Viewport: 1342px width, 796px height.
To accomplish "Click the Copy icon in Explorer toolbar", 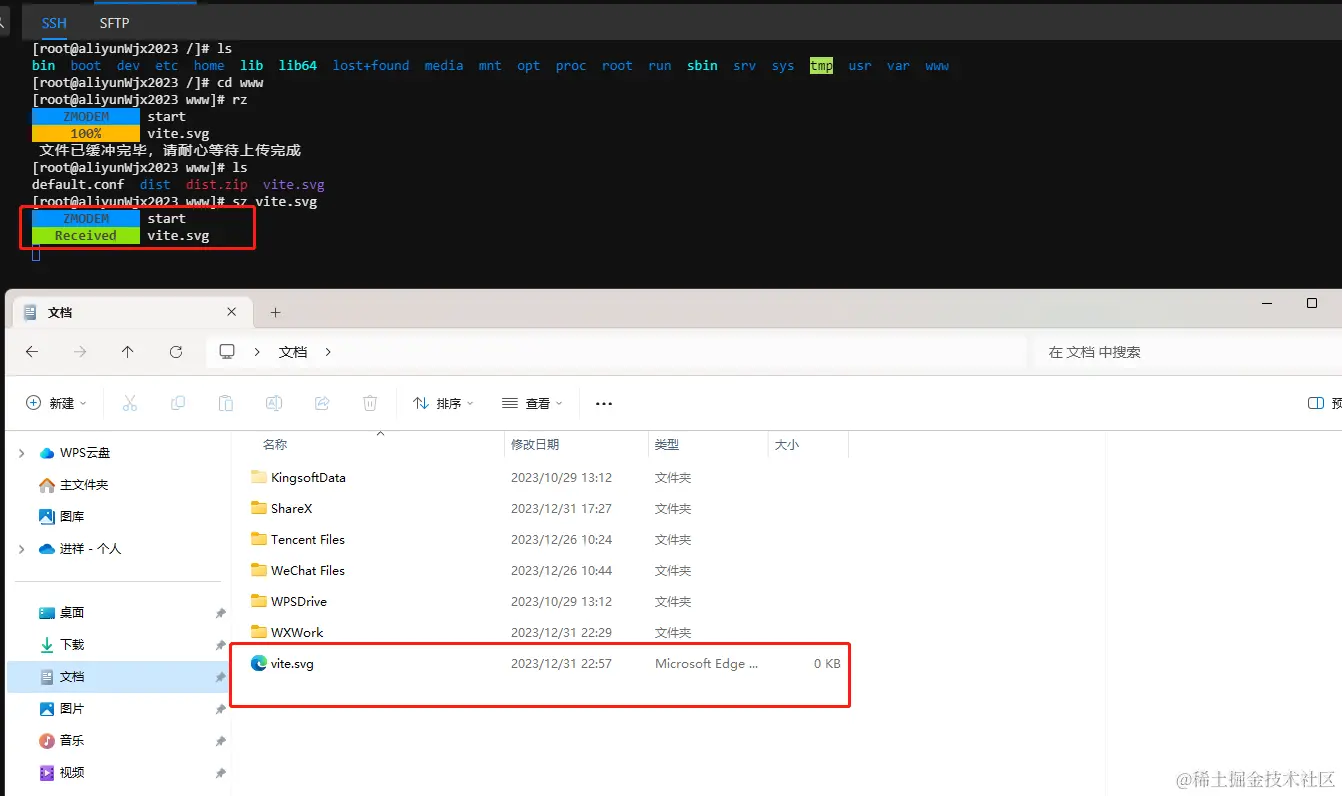I will tap(178, 403).
